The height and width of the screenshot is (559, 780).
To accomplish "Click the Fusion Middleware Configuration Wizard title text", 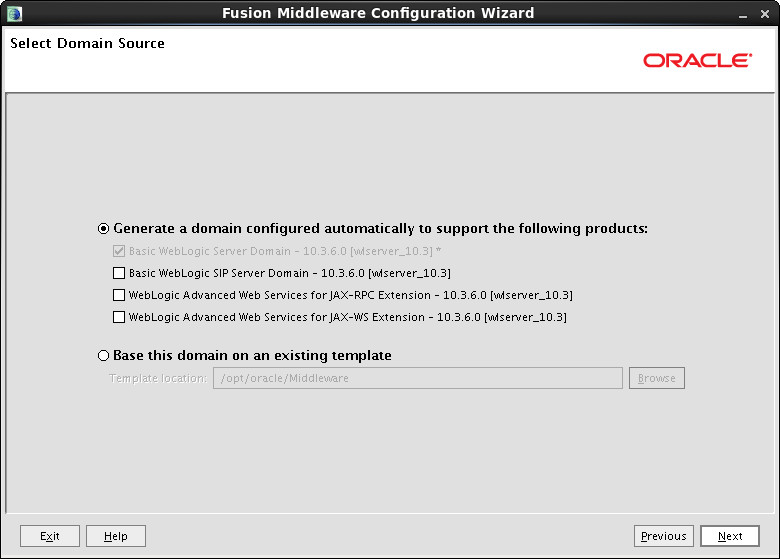I will pyautogui.click(x=378, y=13).
